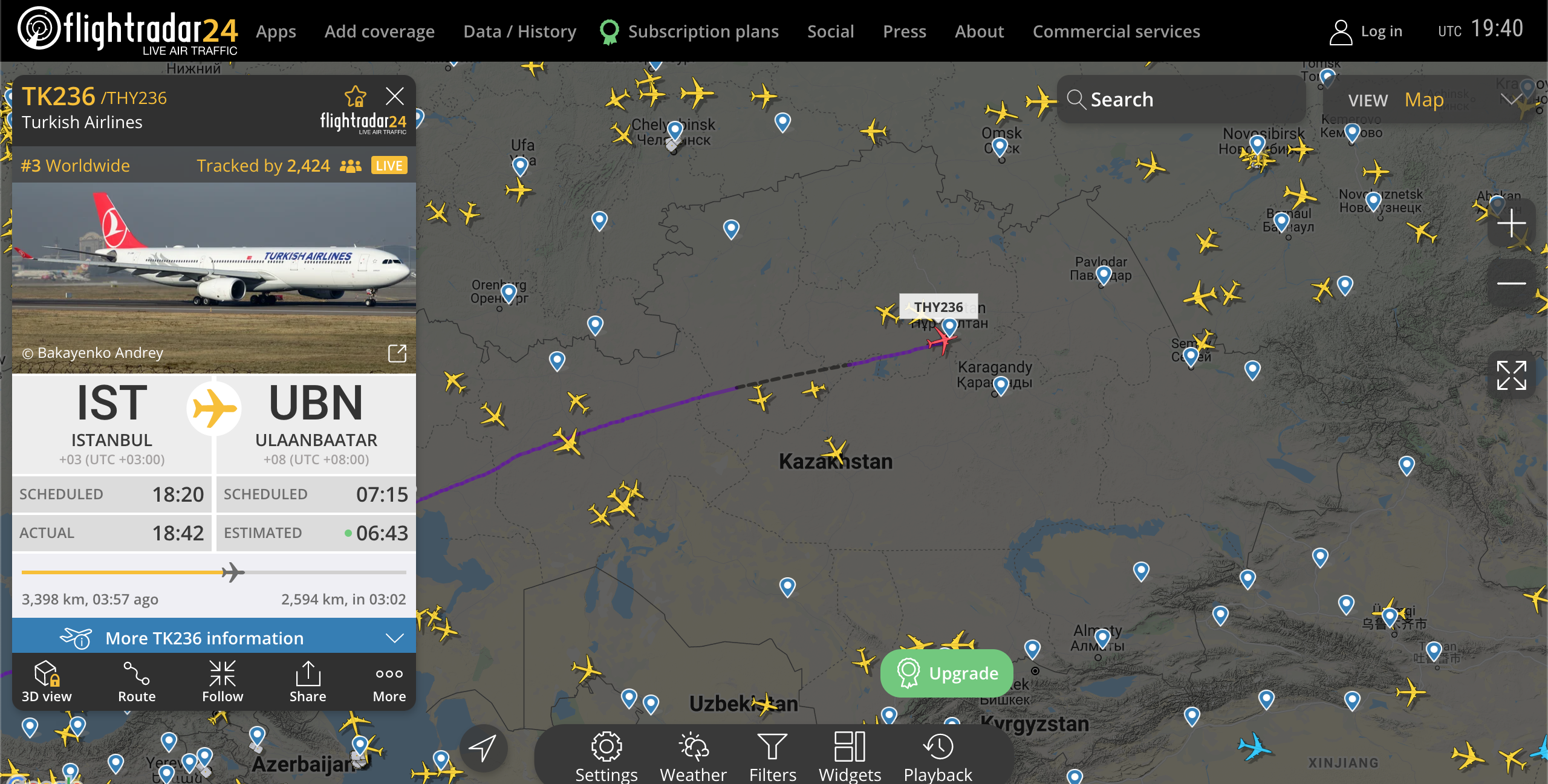Start Playback mode

point(938,757)
